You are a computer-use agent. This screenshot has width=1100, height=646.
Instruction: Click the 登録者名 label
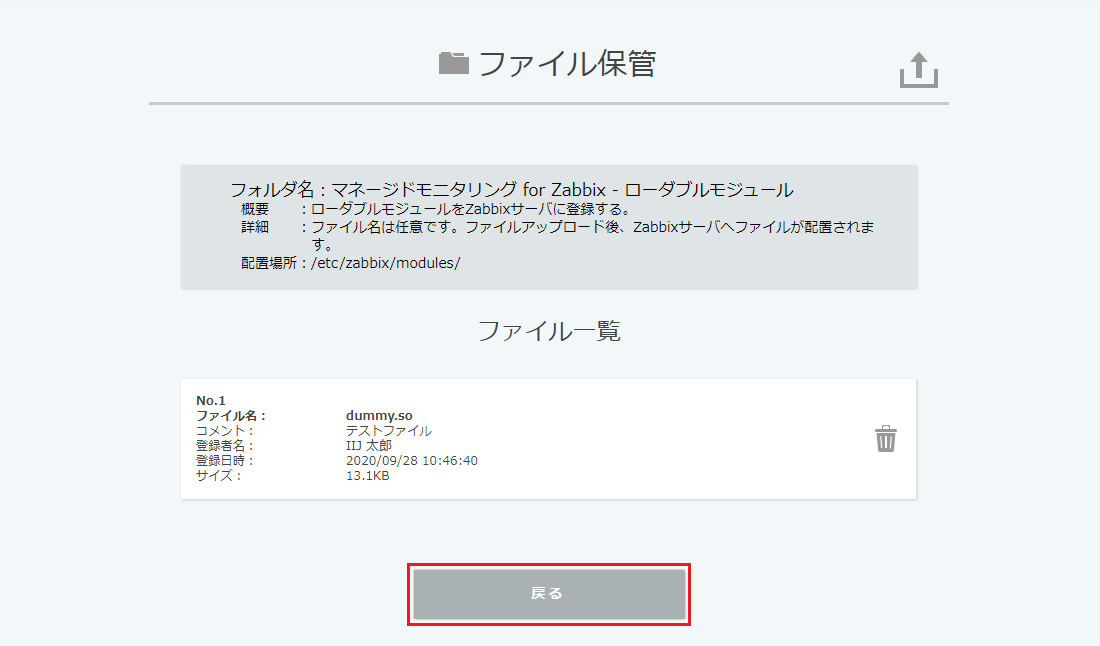click(x=224, y=445)
